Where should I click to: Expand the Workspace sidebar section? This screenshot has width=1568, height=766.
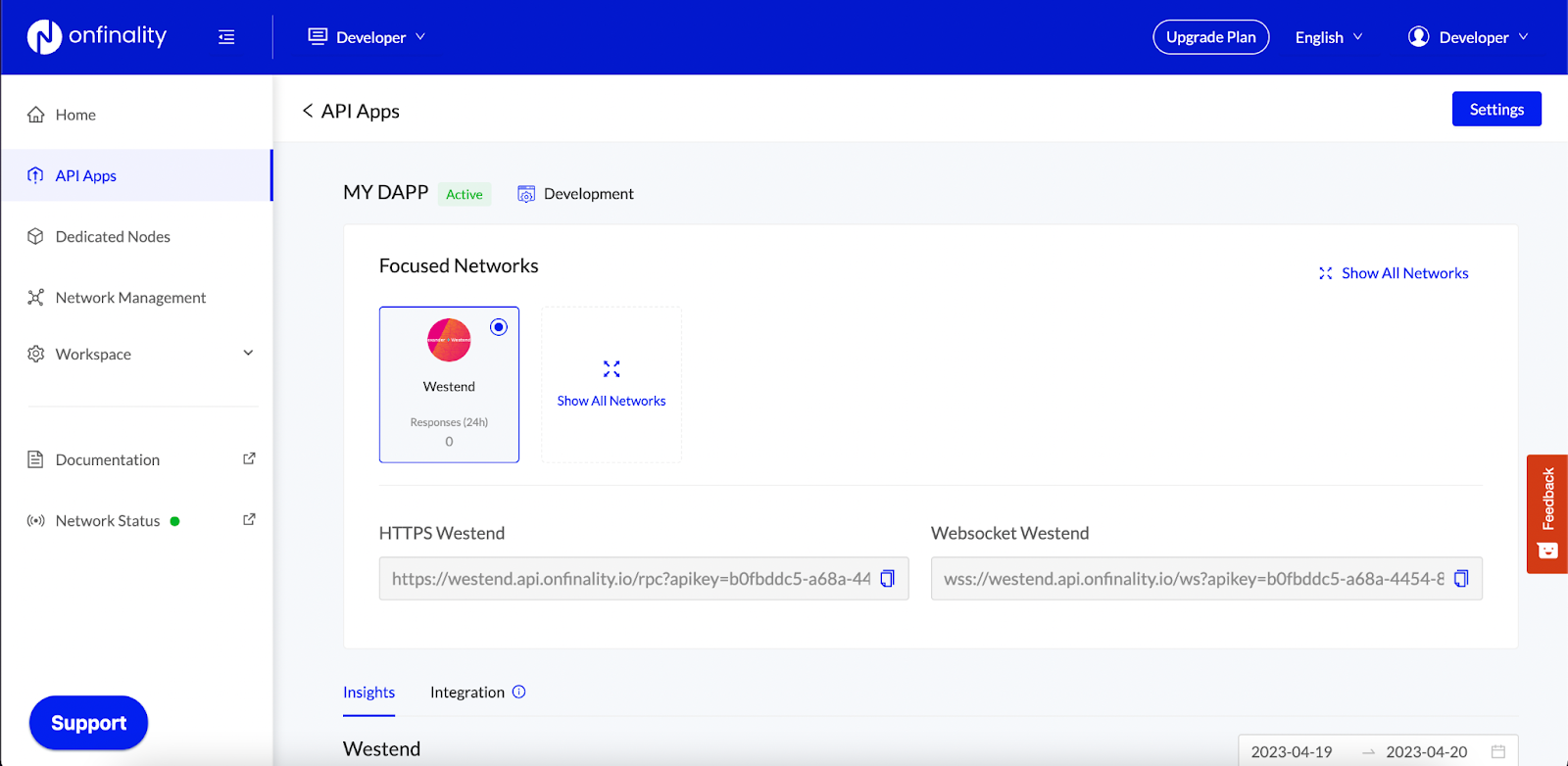[142, 354]
